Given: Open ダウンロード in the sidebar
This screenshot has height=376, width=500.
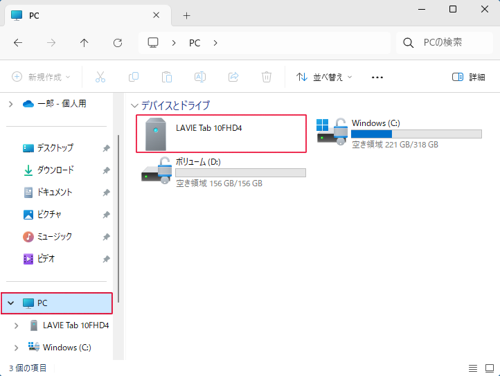Looking at the screenshot, I should coord(55,170).
